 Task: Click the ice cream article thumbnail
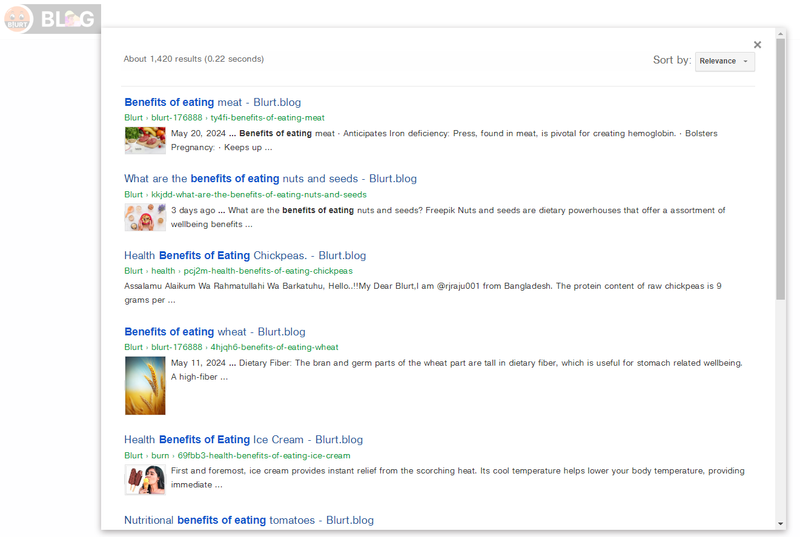(x=145, y=479)
